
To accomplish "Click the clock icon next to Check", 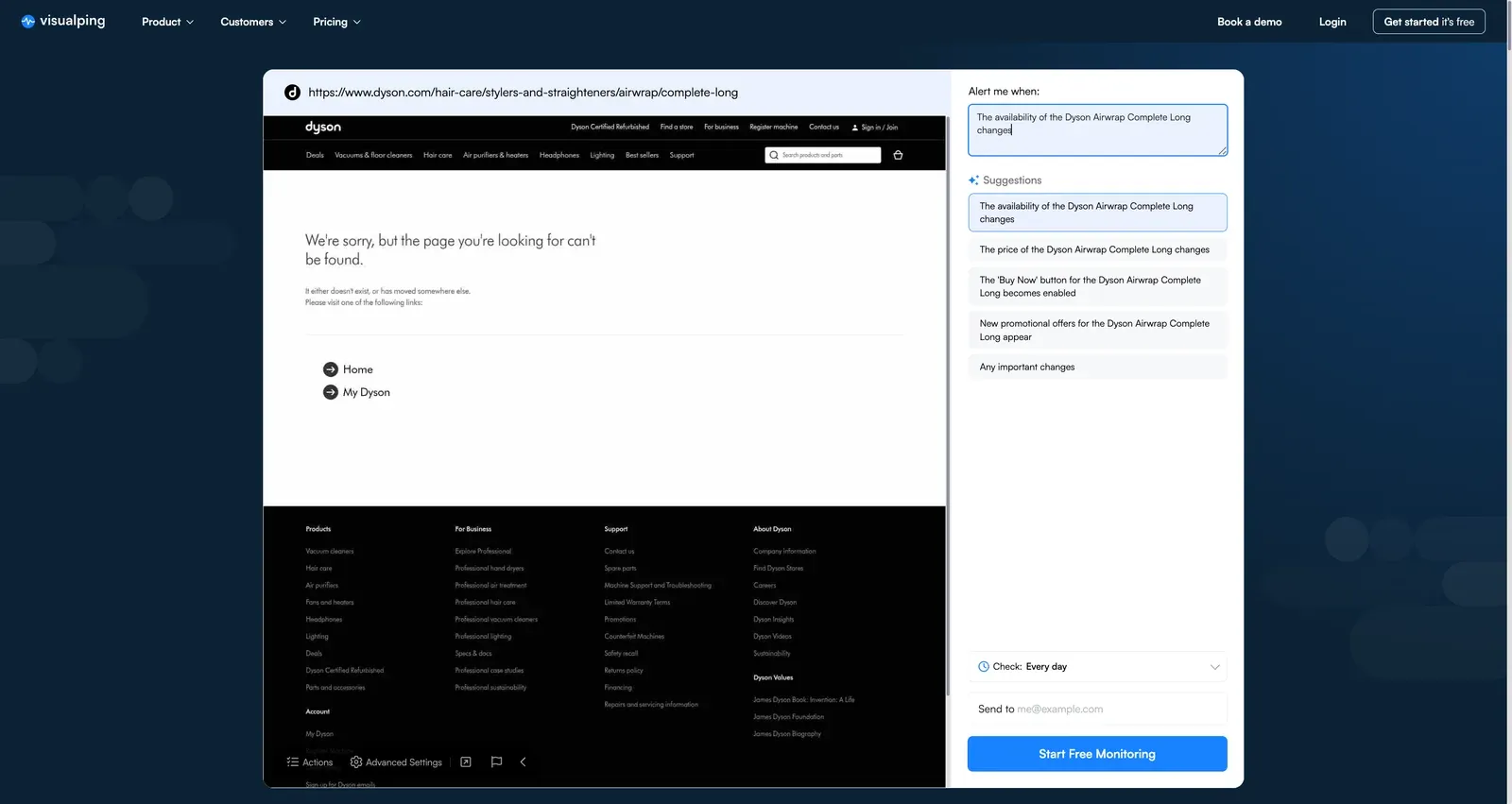I will pos(984,667).
